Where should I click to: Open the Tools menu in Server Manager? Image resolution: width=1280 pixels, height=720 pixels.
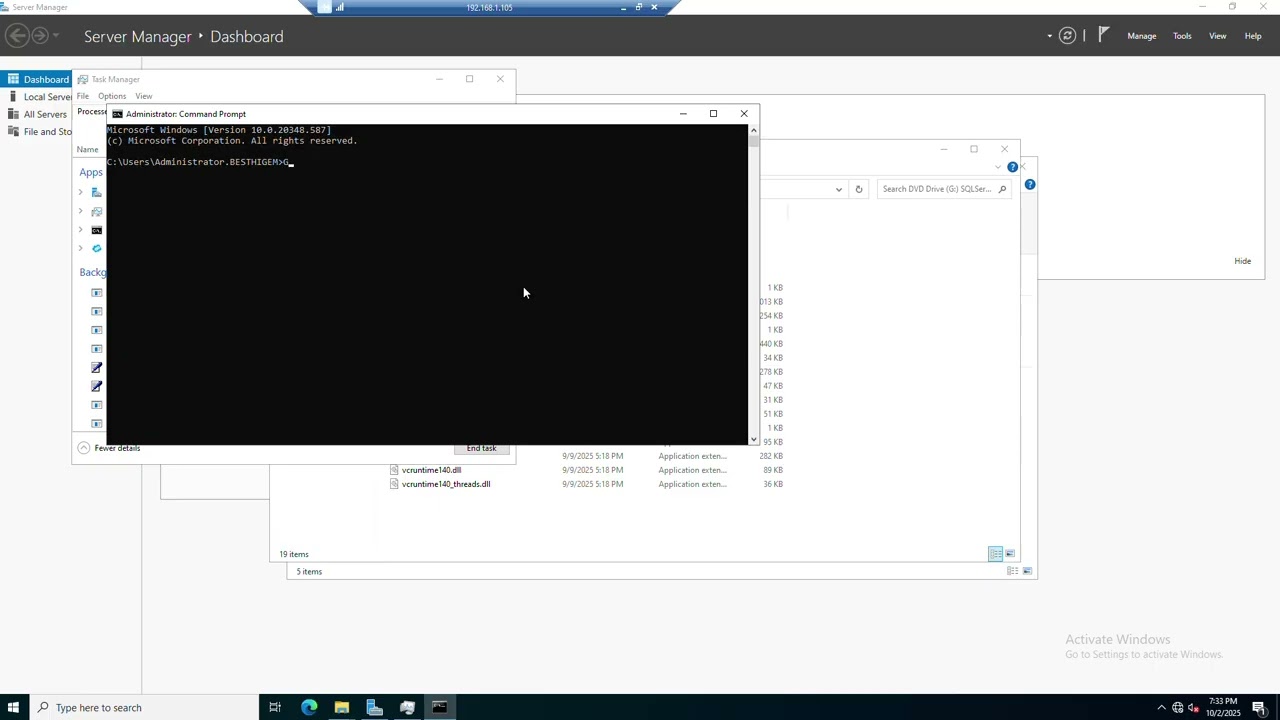coord(1182,36)
